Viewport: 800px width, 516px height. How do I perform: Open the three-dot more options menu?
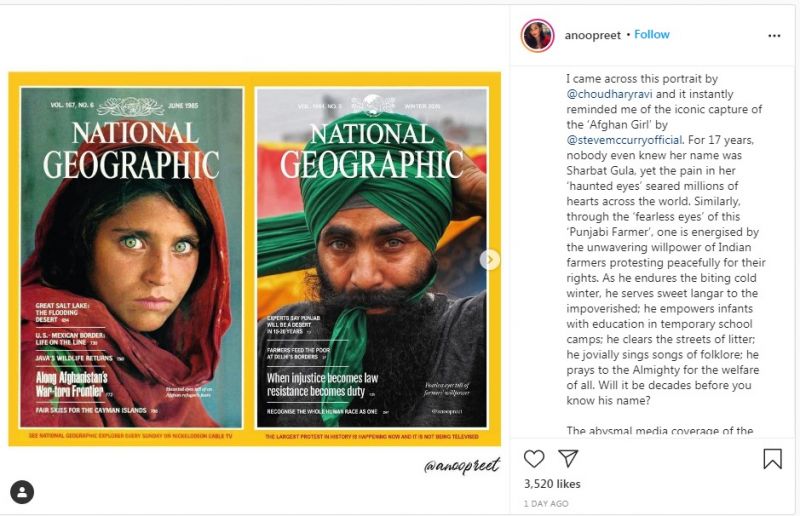click(x=774, y=35)
